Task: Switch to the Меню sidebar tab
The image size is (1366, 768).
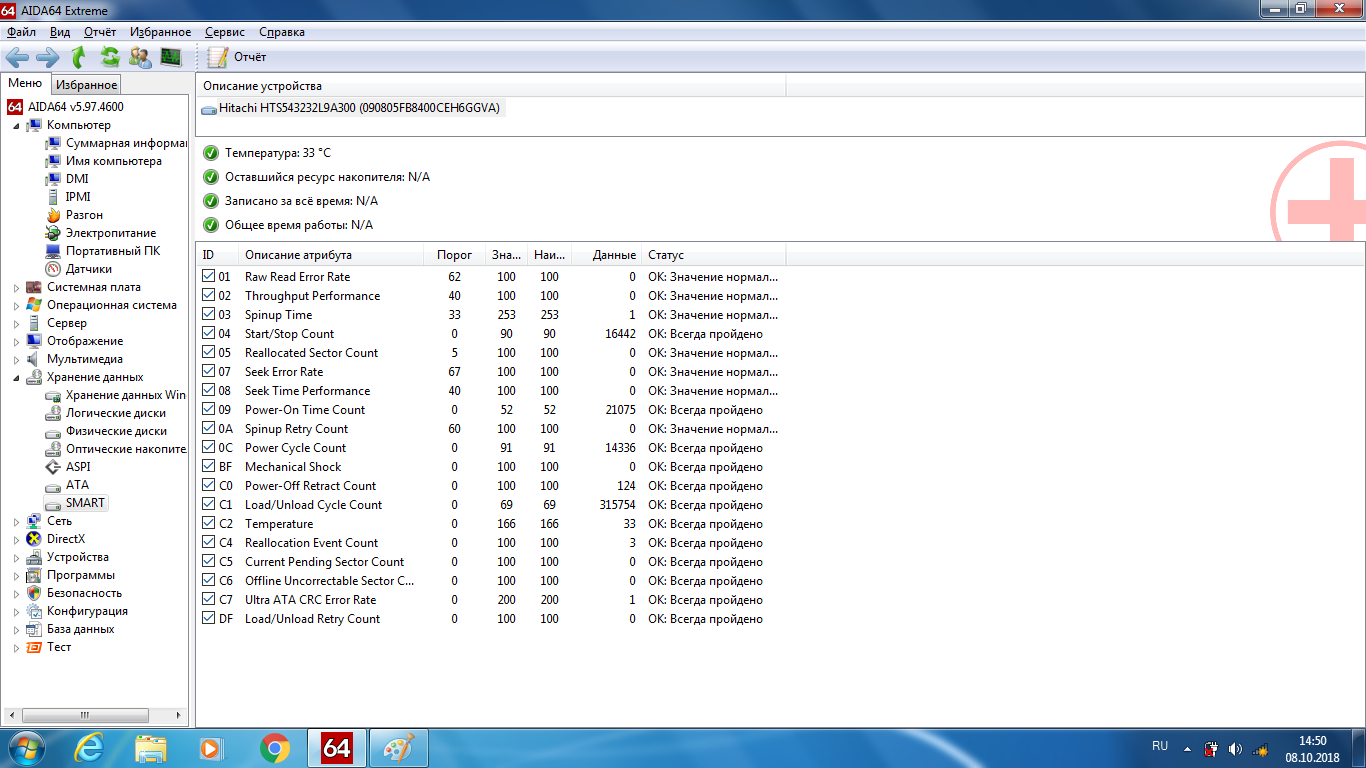Action: [x=25, y=84]
